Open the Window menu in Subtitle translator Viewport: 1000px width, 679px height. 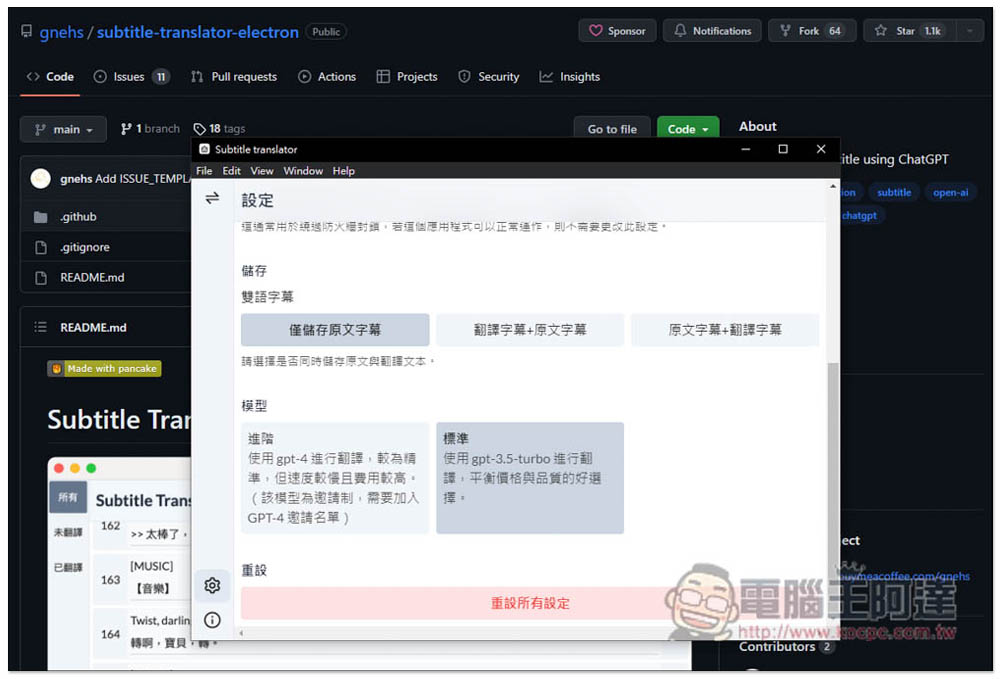[x=303, y=171]
